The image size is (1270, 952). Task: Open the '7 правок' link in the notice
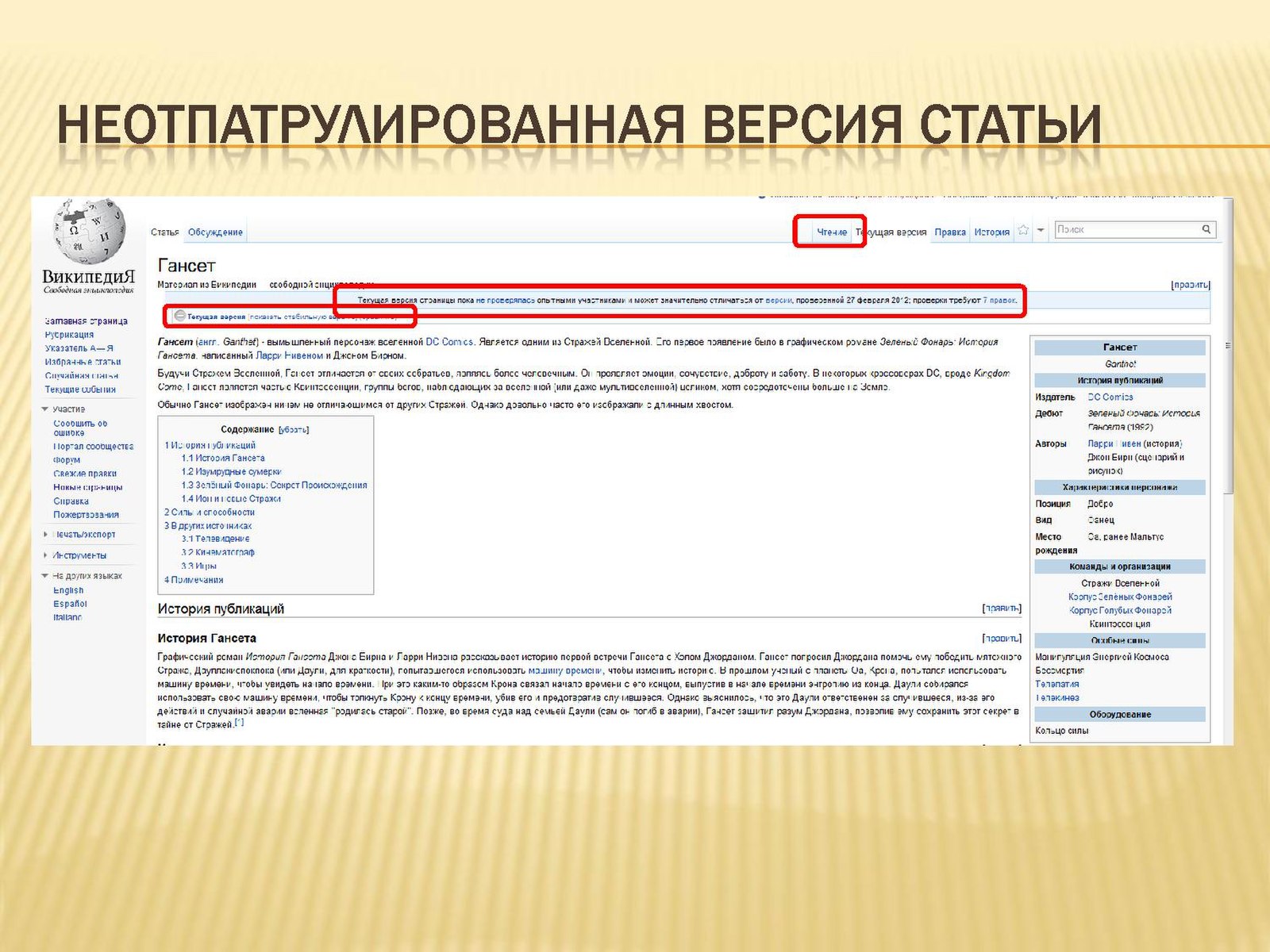999,301
